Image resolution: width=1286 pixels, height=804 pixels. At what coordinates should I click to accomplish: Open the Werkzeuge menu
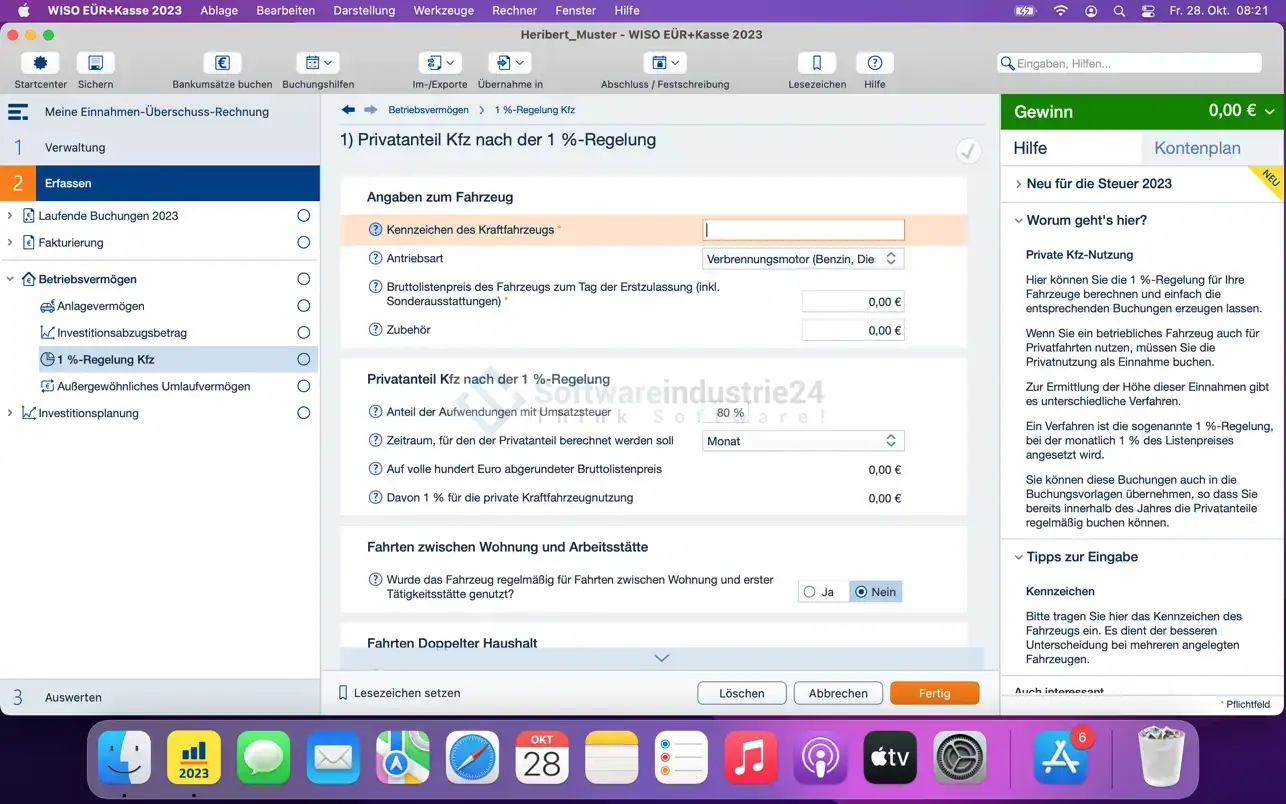[445, 11]
